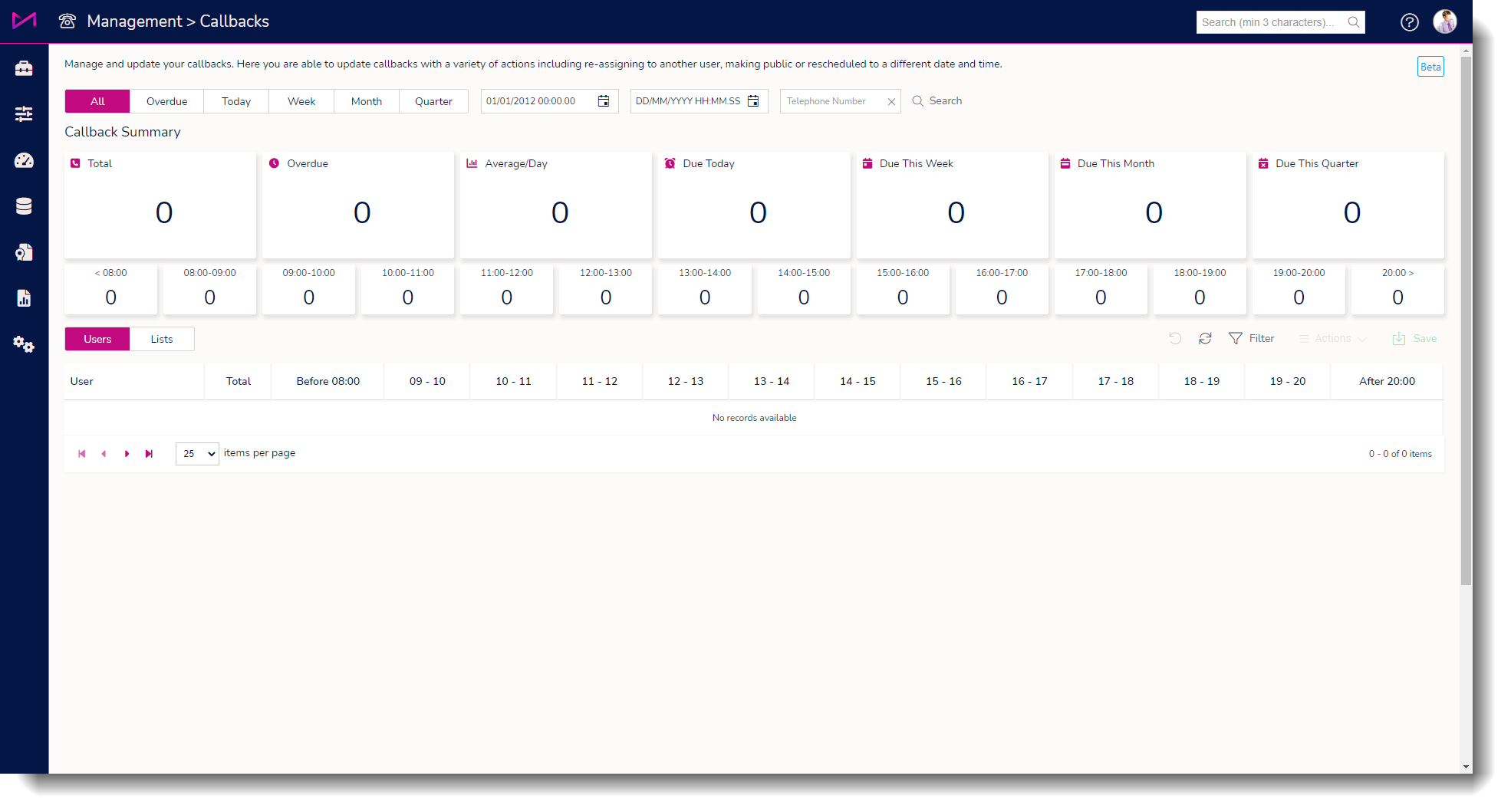The image size is (1511, 812).
Task: Select the Quarter filter tab
Action: coord(433,101)
